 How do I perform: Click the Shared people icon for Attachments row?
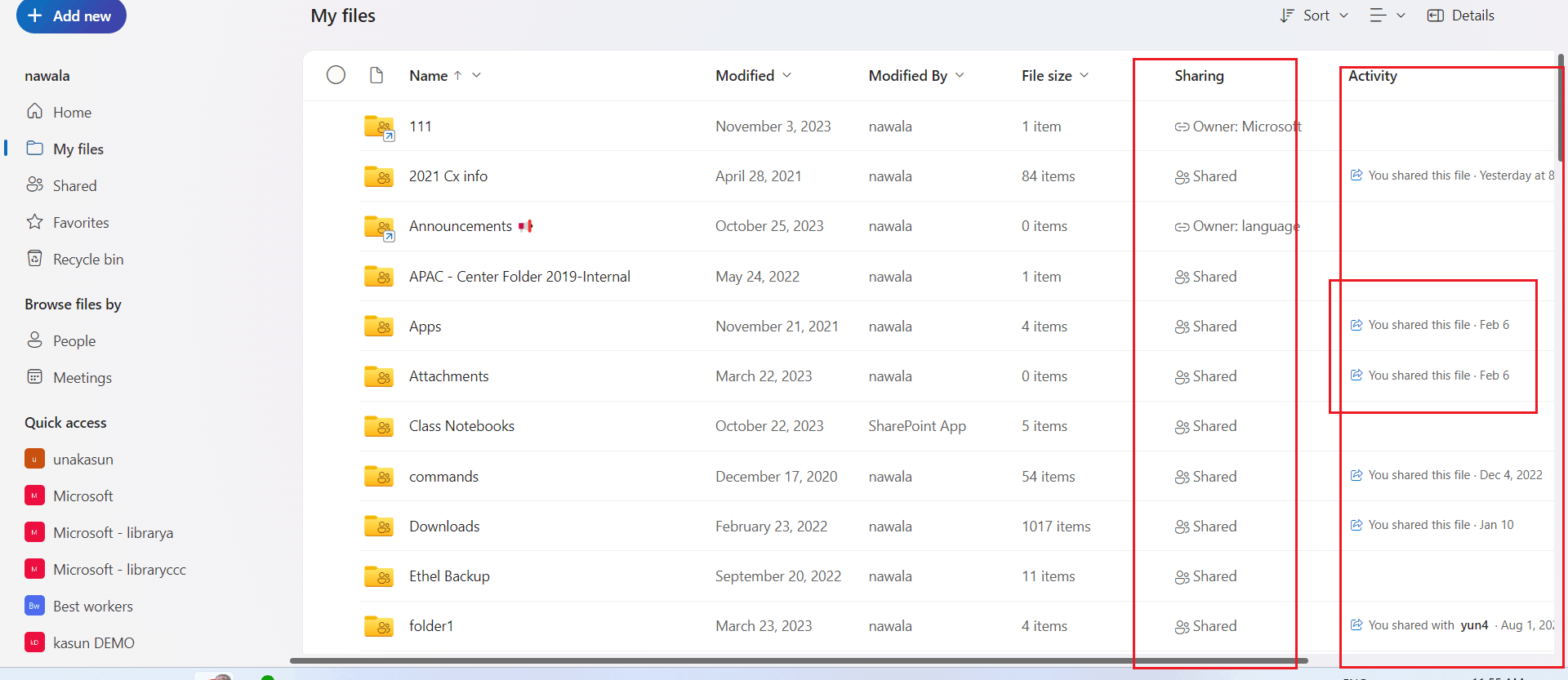tap(1182, 376)
